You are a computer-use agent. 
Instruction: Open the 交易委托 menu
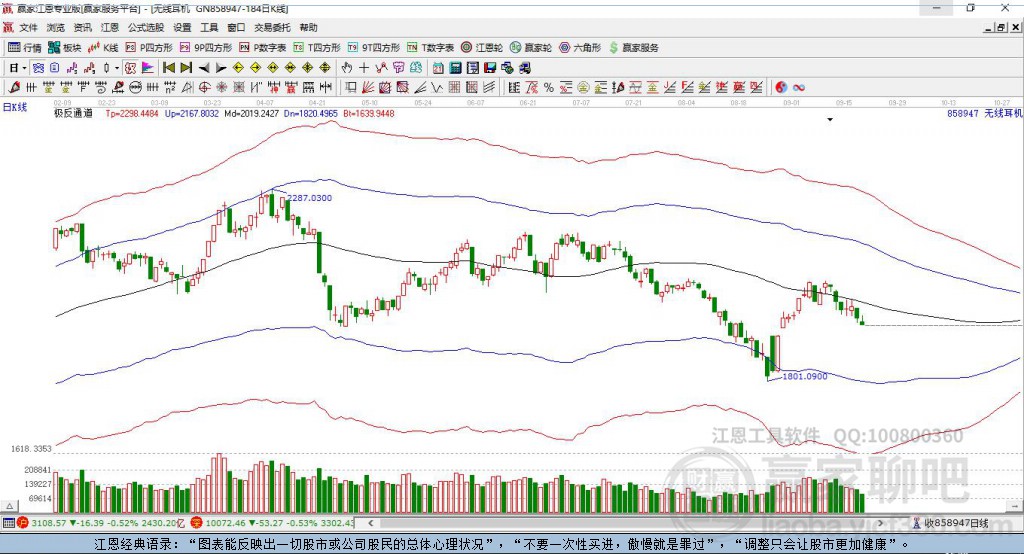click(x=272, y=27)
